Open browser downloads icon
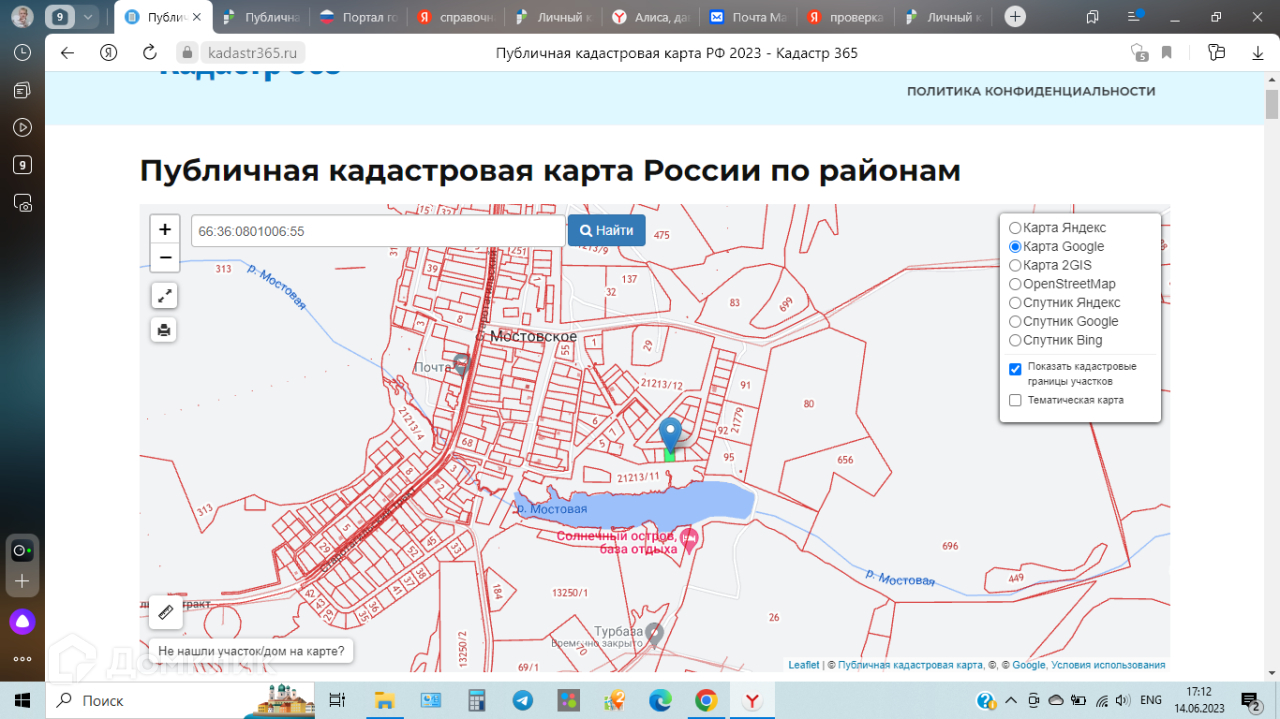The height and width of the screenshot is (719, 1280). (x=1258, y=53)
